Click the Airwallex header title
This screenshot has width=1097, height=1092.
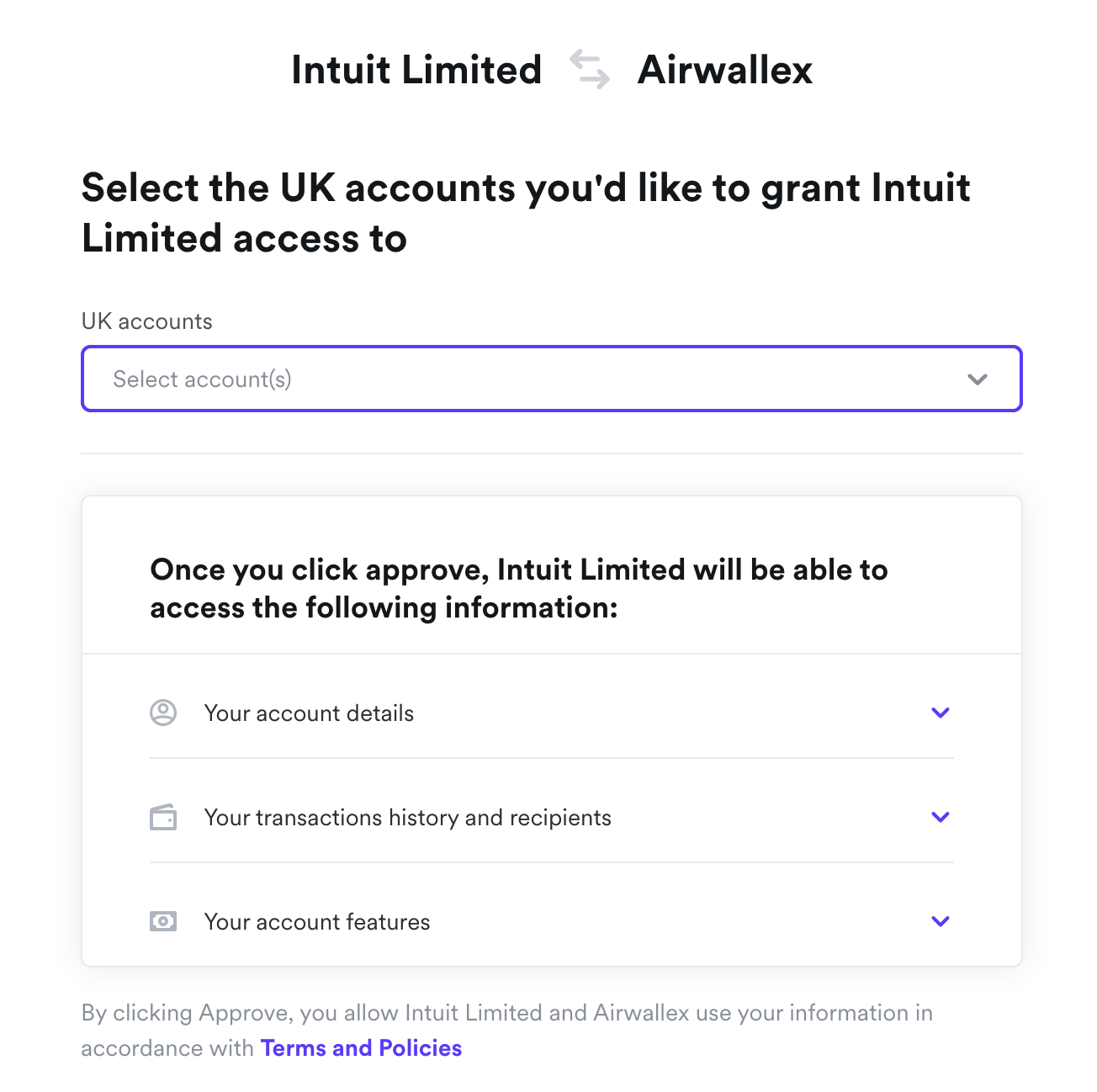point(725,70)
